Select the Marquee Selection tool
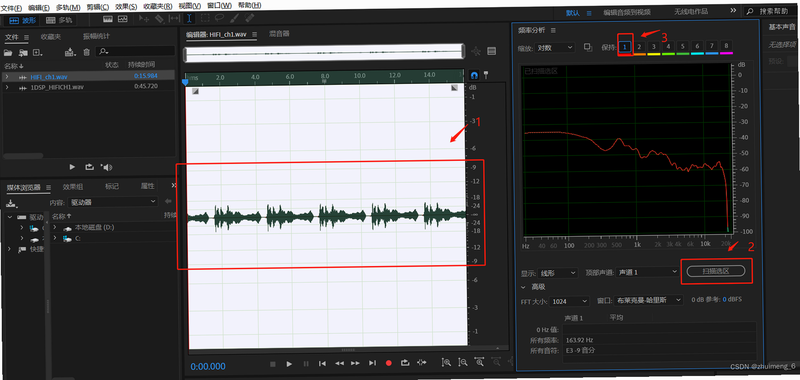800x380 pixels. coord(205,18)
